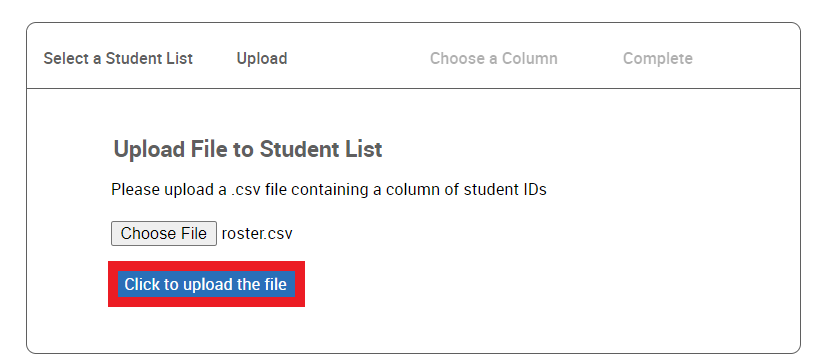
Task: Click the red-highlighted upload button
Action: pos(206,284)
